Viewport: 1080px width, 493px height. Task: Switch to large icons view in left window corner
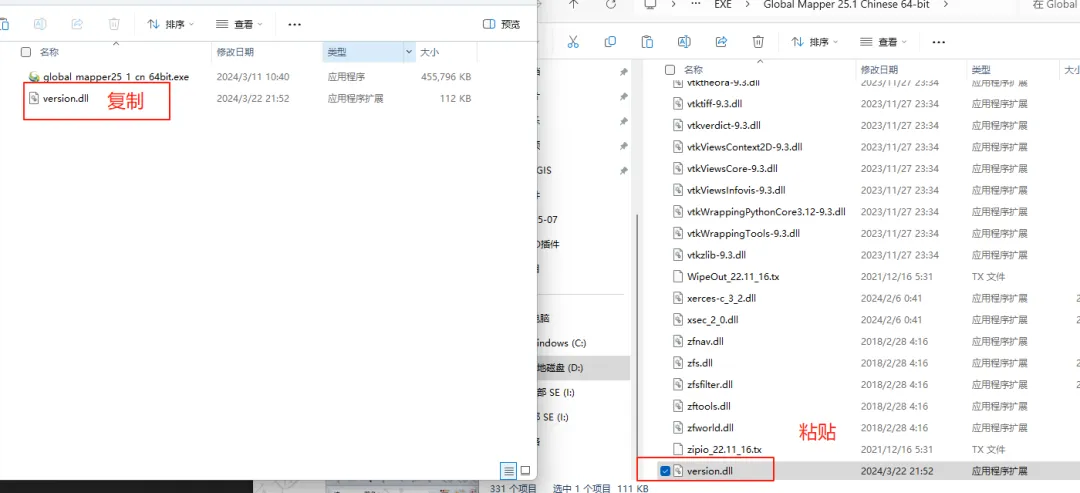coord(526,470)
